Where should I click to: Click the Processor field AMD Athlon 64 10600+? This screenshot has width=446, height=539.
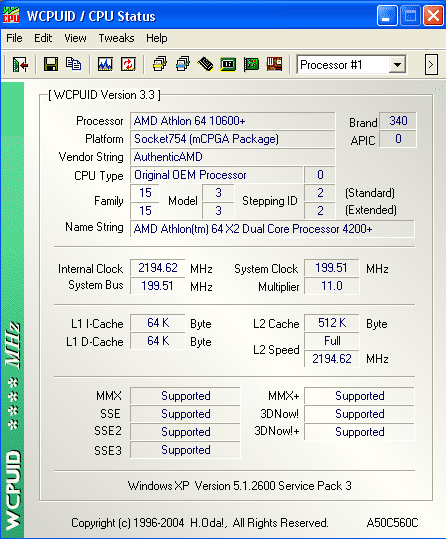point(232,121)
